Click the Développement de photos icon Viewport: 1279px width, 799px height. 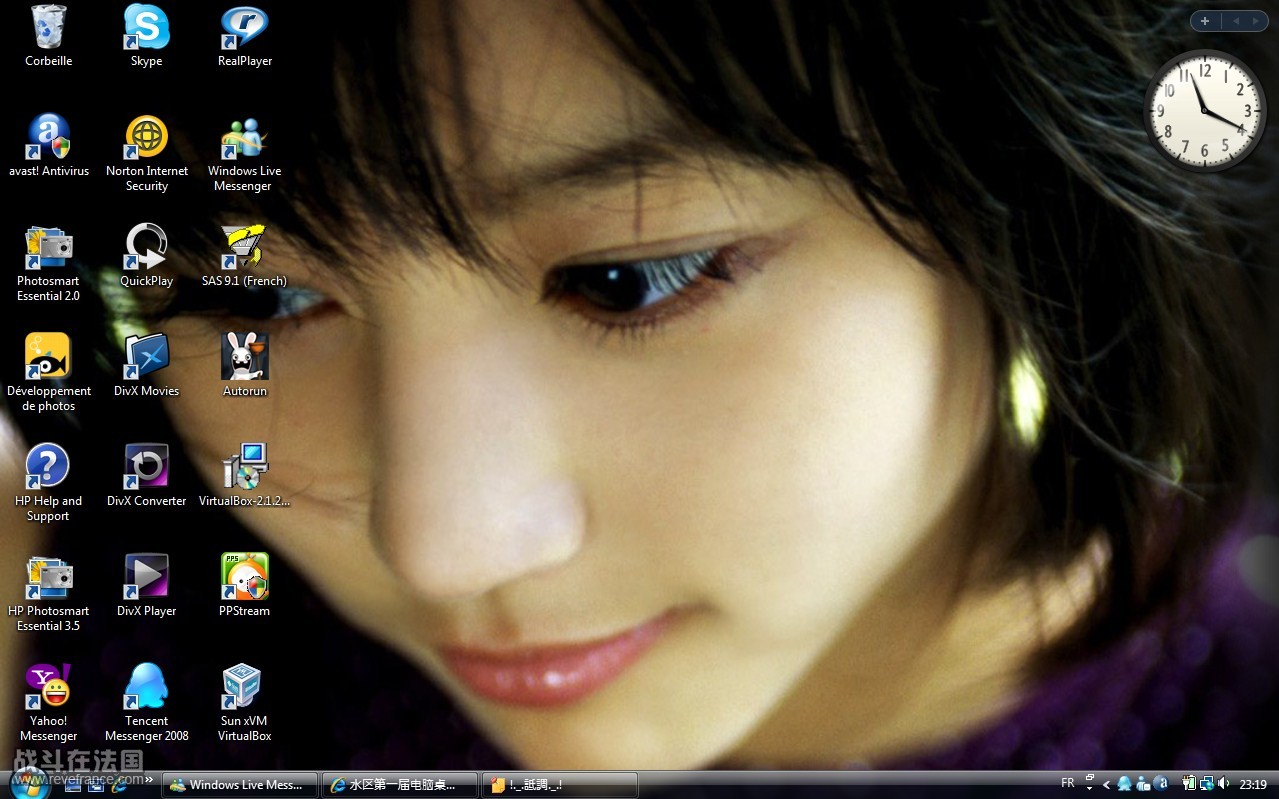[48, 374]
